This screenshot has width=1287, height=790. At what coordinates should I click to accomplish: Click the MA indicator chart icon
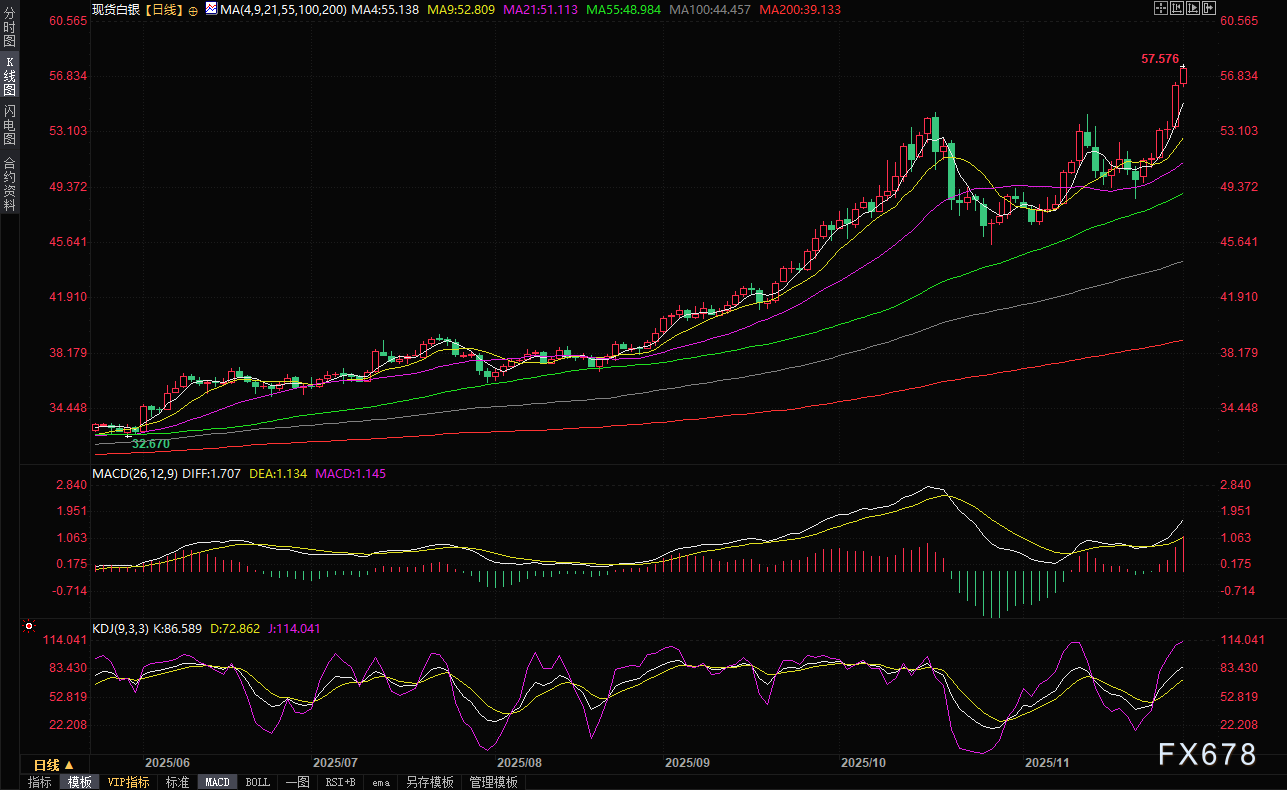211,8
